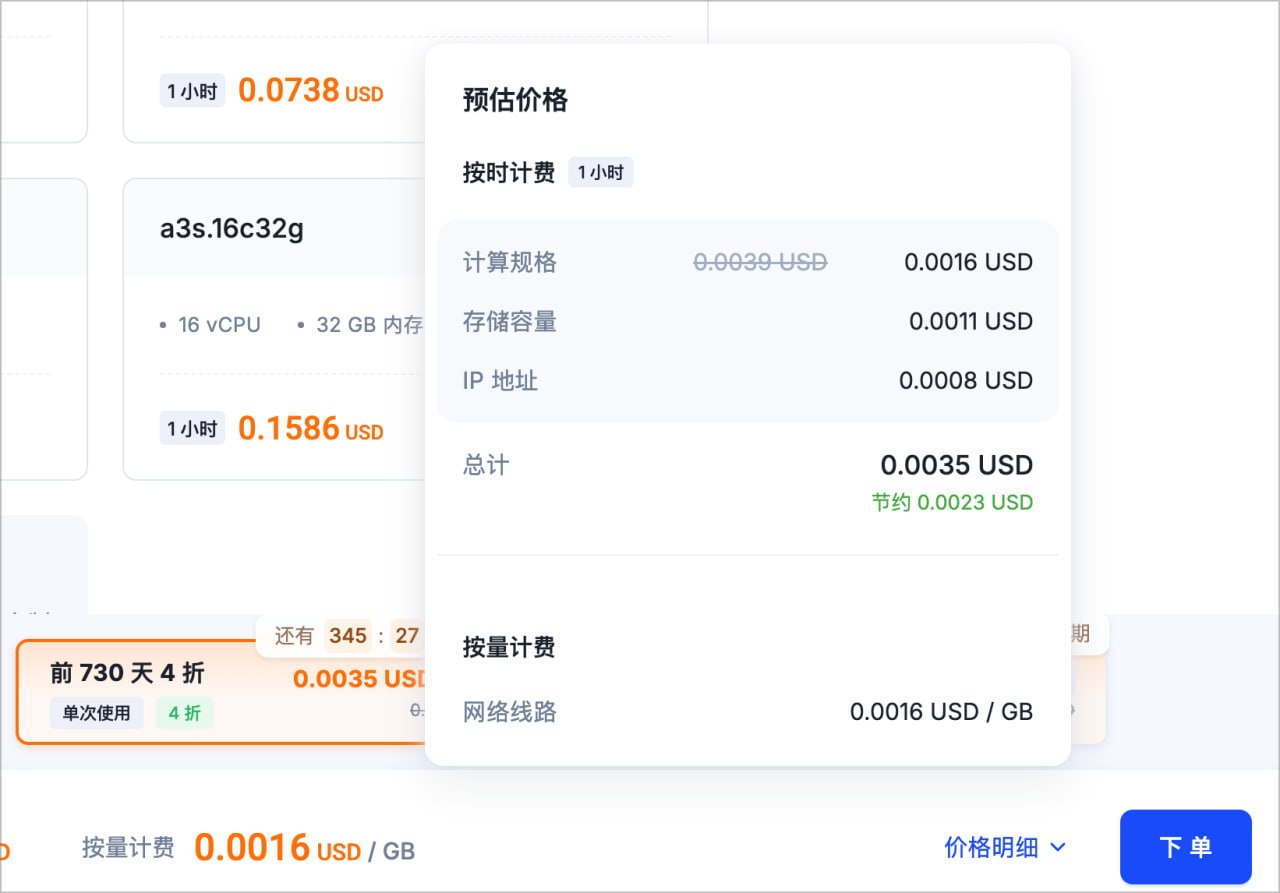
Task: Click the 0.0008 USD IP price
Action: (x=966, y=381)
